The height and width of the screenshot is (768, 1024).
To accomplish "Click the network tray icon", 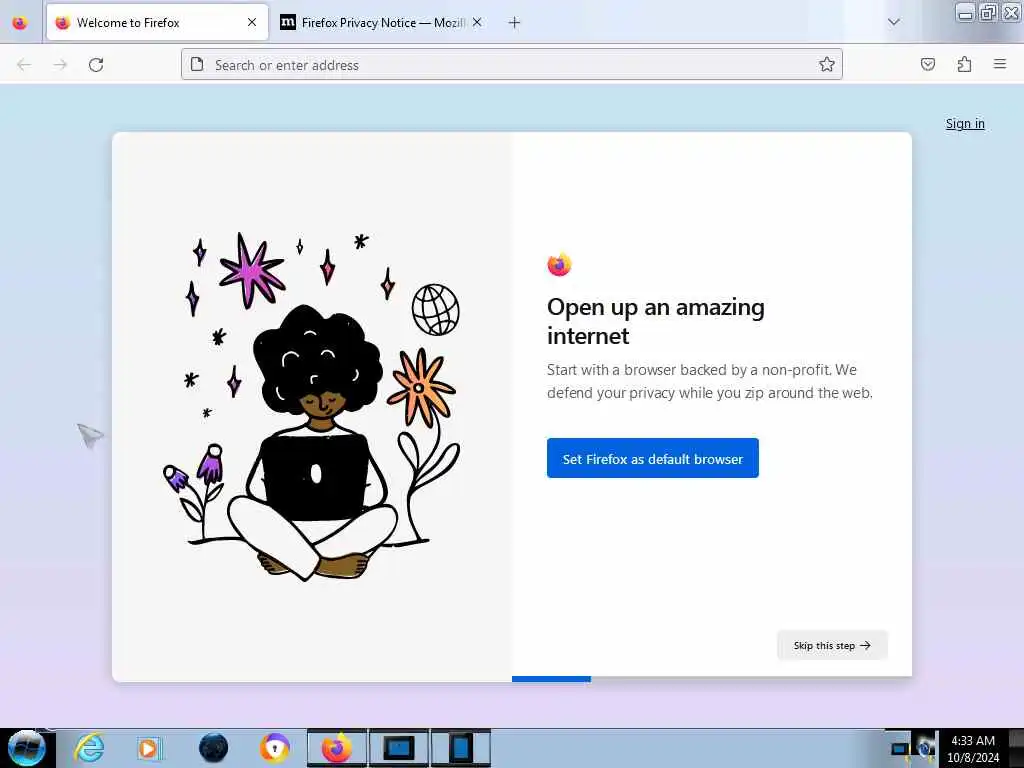I will click(x=900, y=749).
